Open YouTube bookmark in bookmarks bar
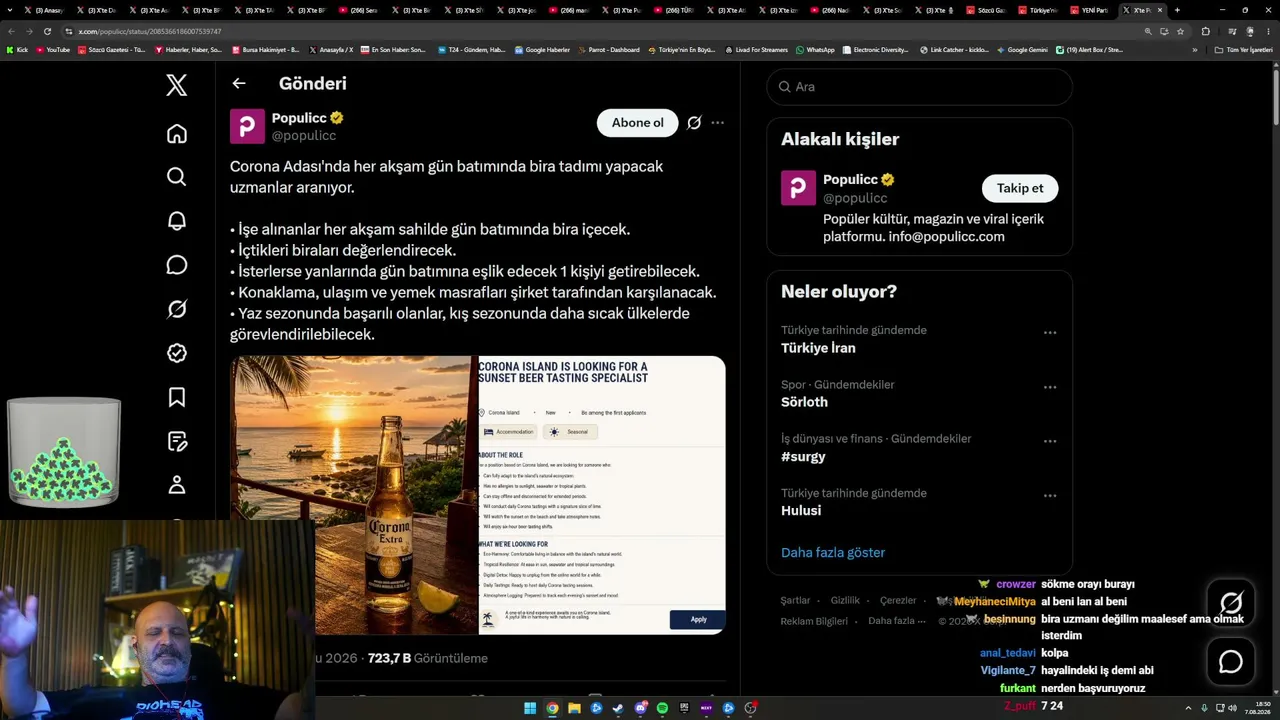The image size is (1280, 720). pos(53,50)
